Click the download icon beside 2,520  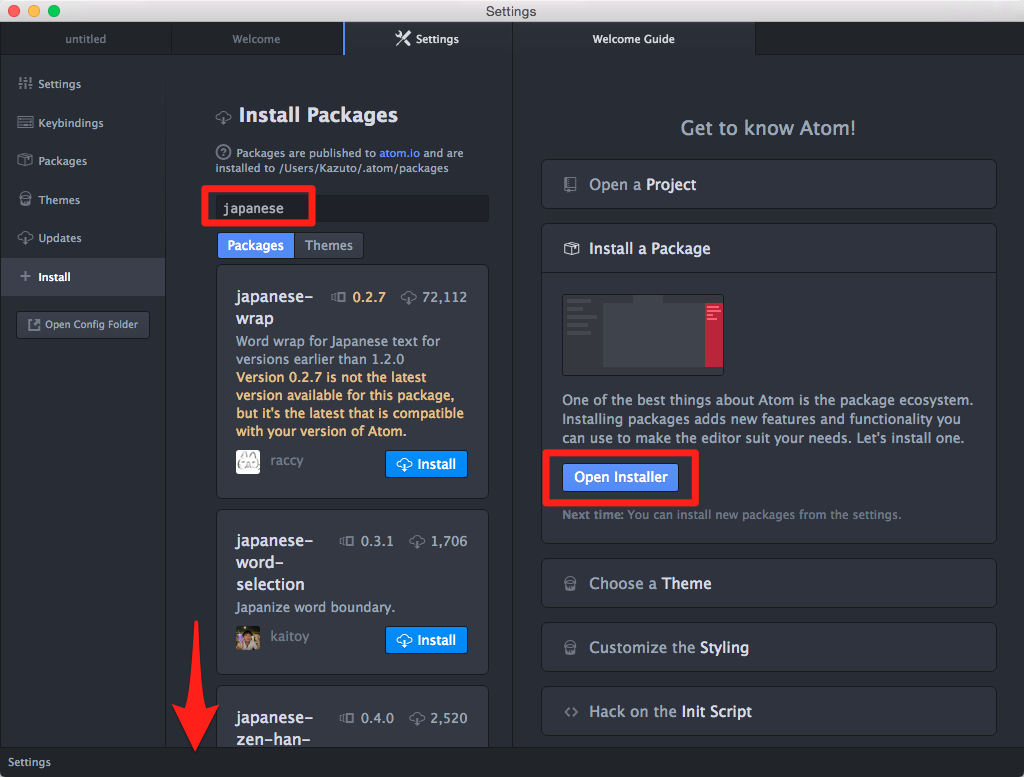coord(417,719)
